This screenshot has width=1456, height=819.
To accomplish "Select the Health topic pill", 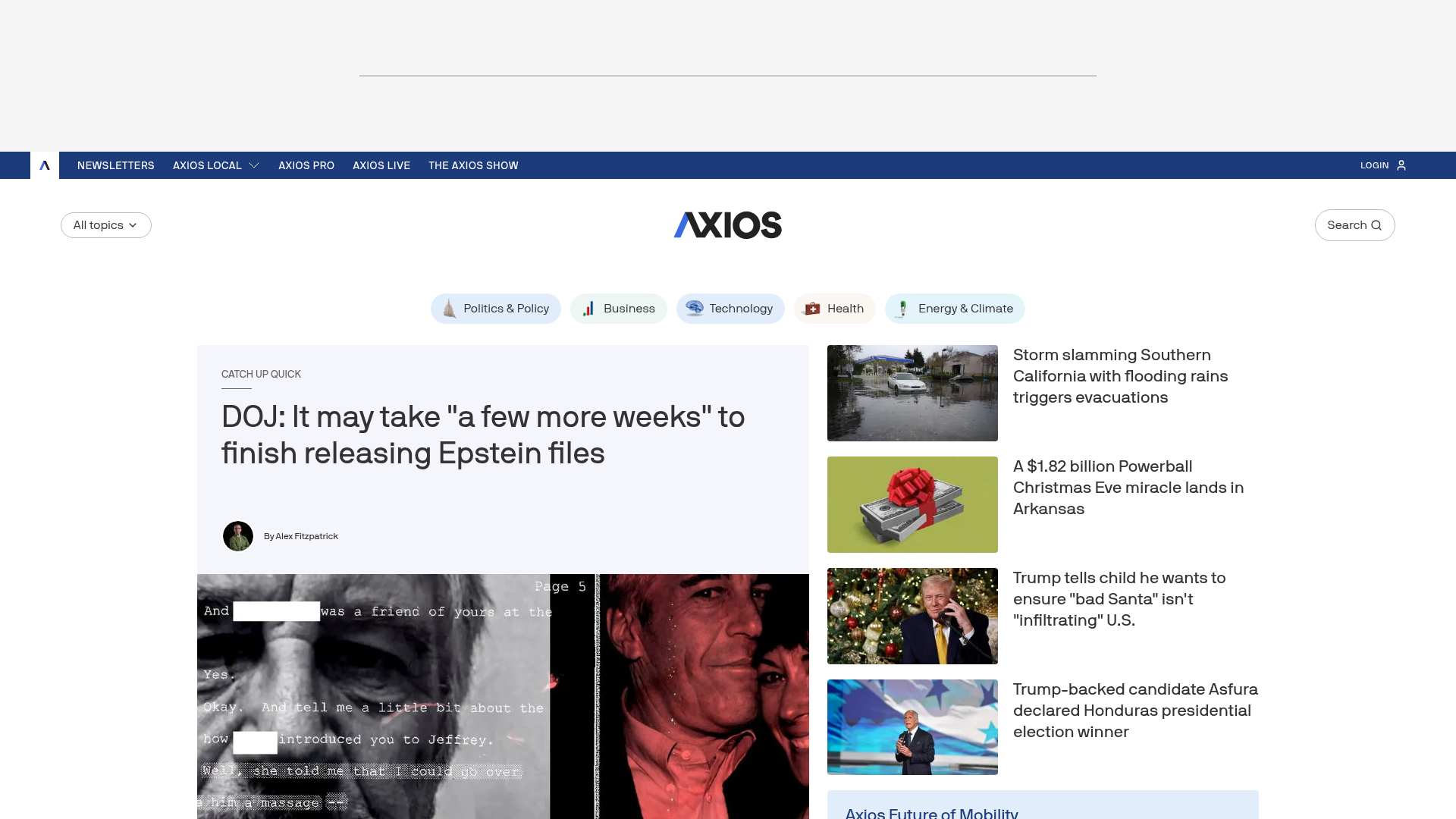I will 835,309.
